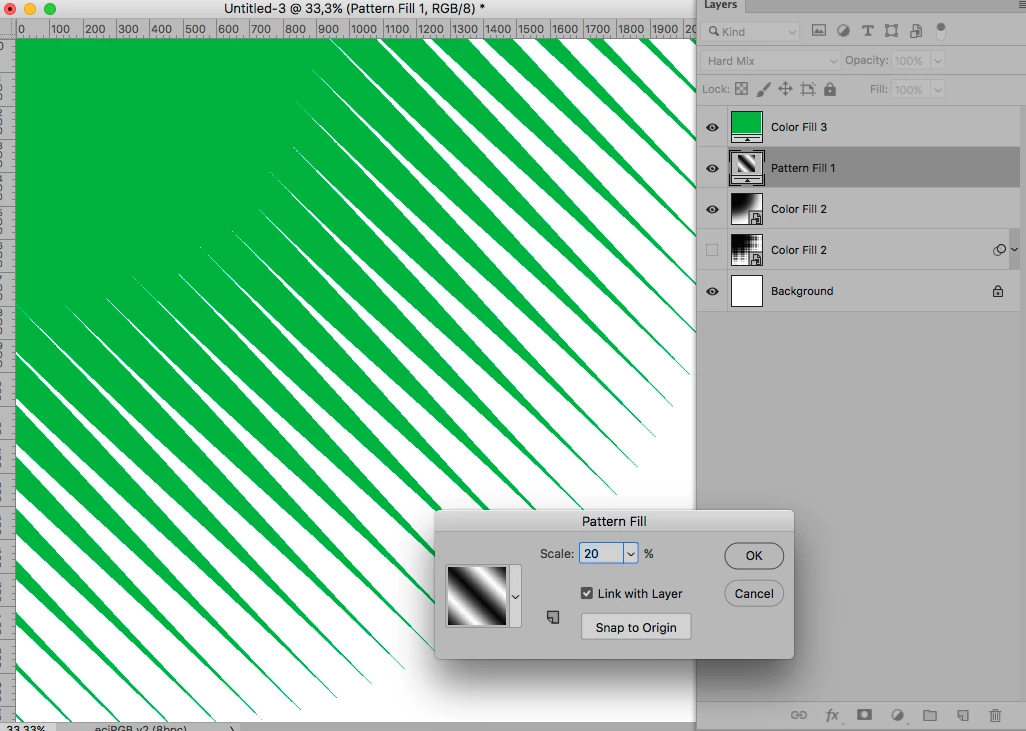Uncheck Link with Layer checkbox
1026x731 pixels.
pos(587,593)
